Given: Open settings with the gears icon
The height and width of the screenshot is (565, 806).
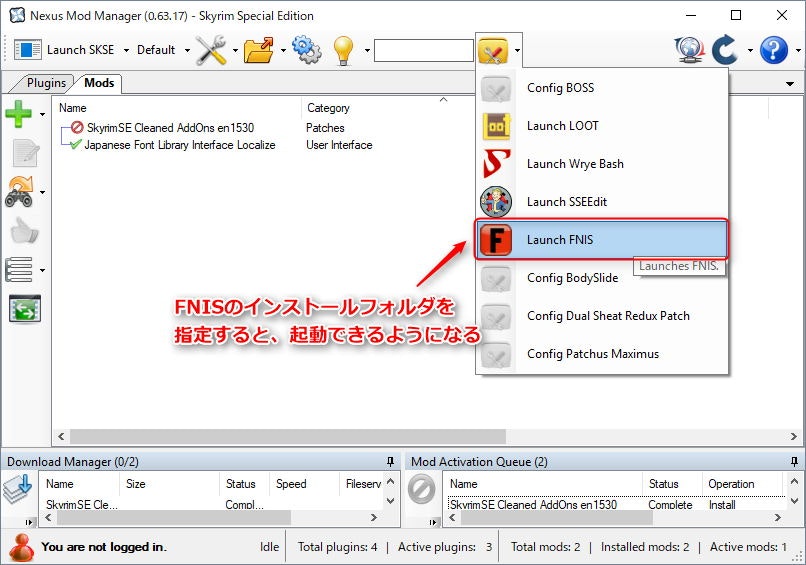Looking at the screenshot, I should point(307,49).
